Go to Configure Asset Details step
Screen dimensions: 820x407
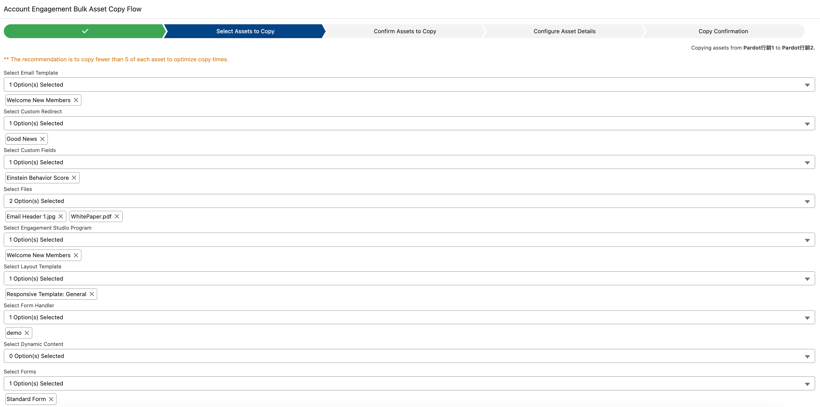564,31
